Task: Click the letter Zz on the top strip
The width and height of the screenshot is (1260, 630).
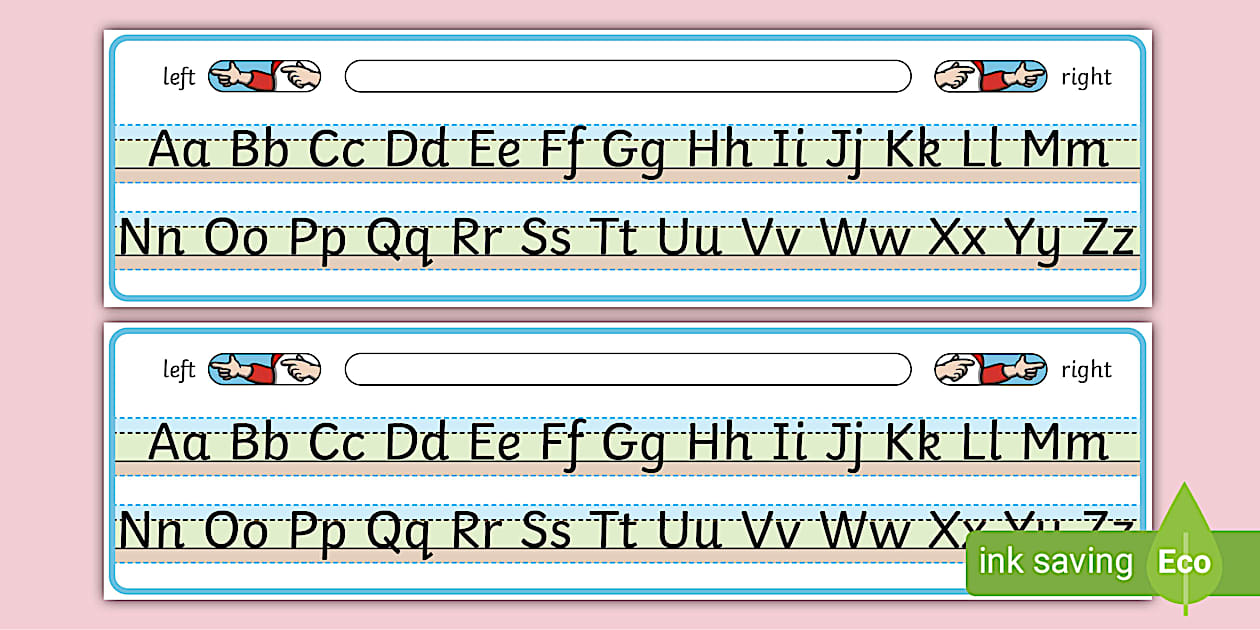Action: 1110,237
